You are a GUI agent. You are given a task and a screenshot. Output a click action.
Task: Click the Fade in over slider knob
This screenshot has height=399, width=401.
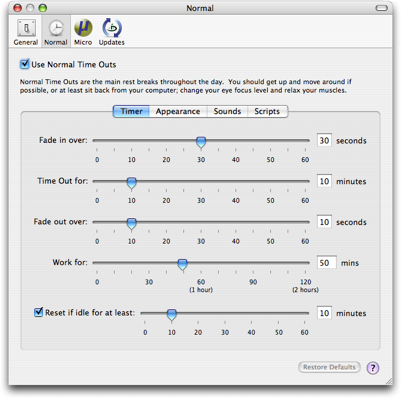(x=201, y=142)
